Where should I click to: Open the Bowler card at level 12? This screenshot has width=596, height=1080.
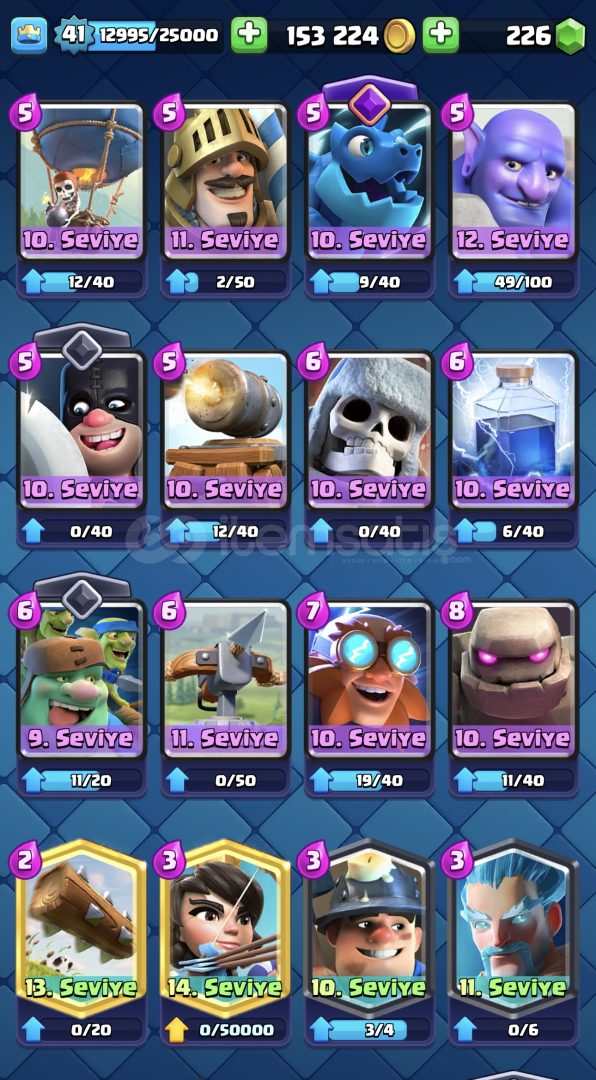(513, 183)
